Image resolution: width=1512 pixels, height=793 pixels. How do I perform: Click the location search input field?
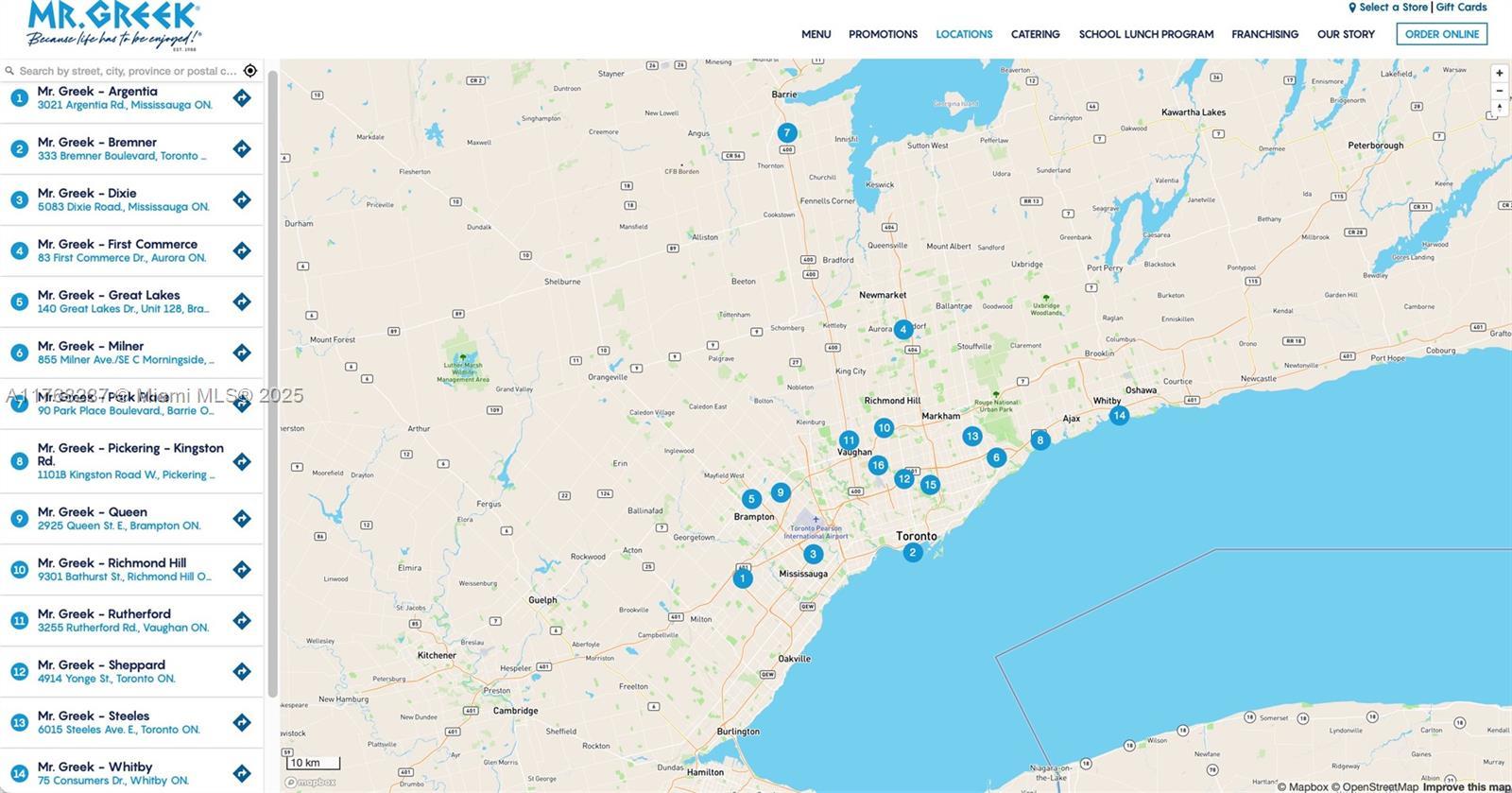[x=128, y=71]
